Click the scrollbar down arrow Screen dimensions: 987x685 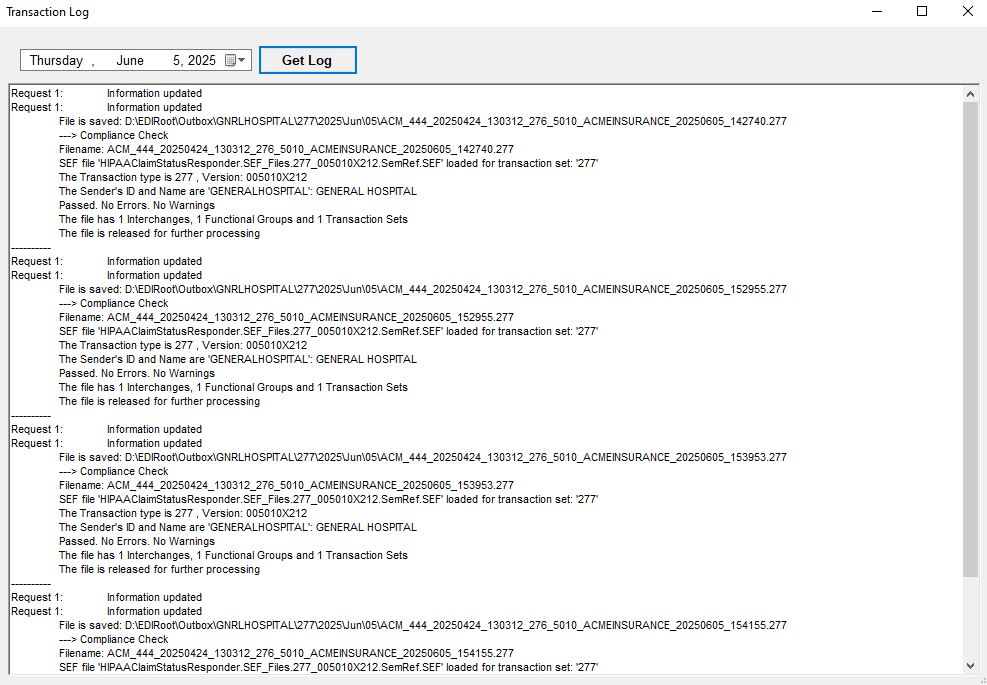(970, 665)
